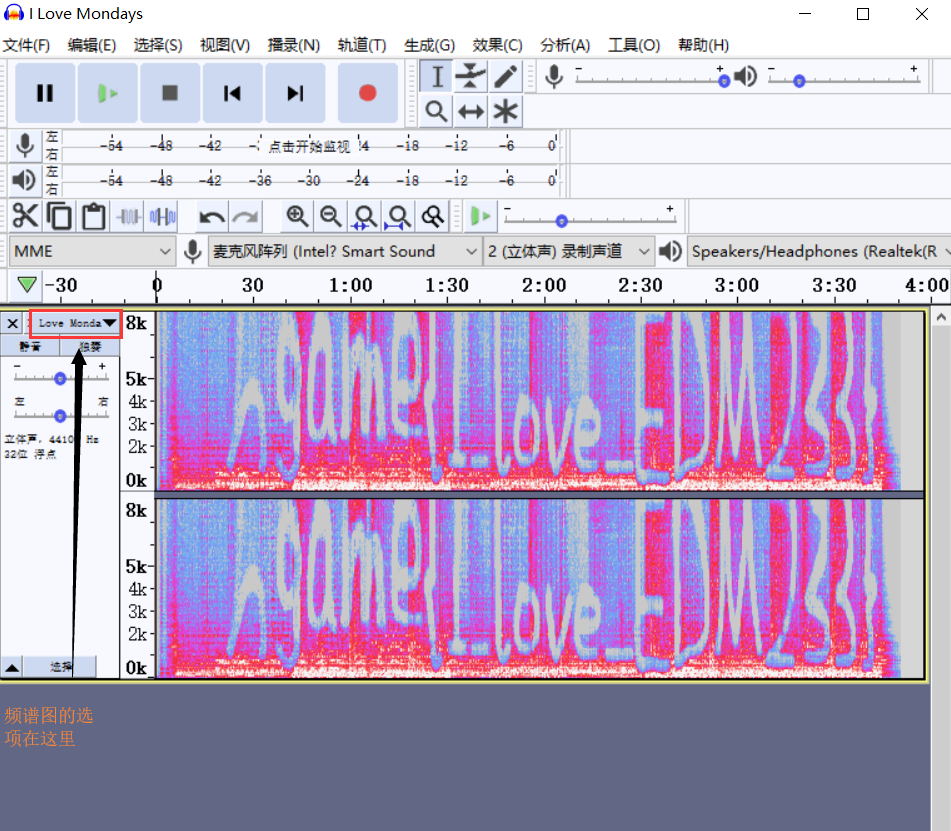This screenshot has width=951, height=831.
Task: Open the 编辑(E) menu
Action: (x=92, y=45)
